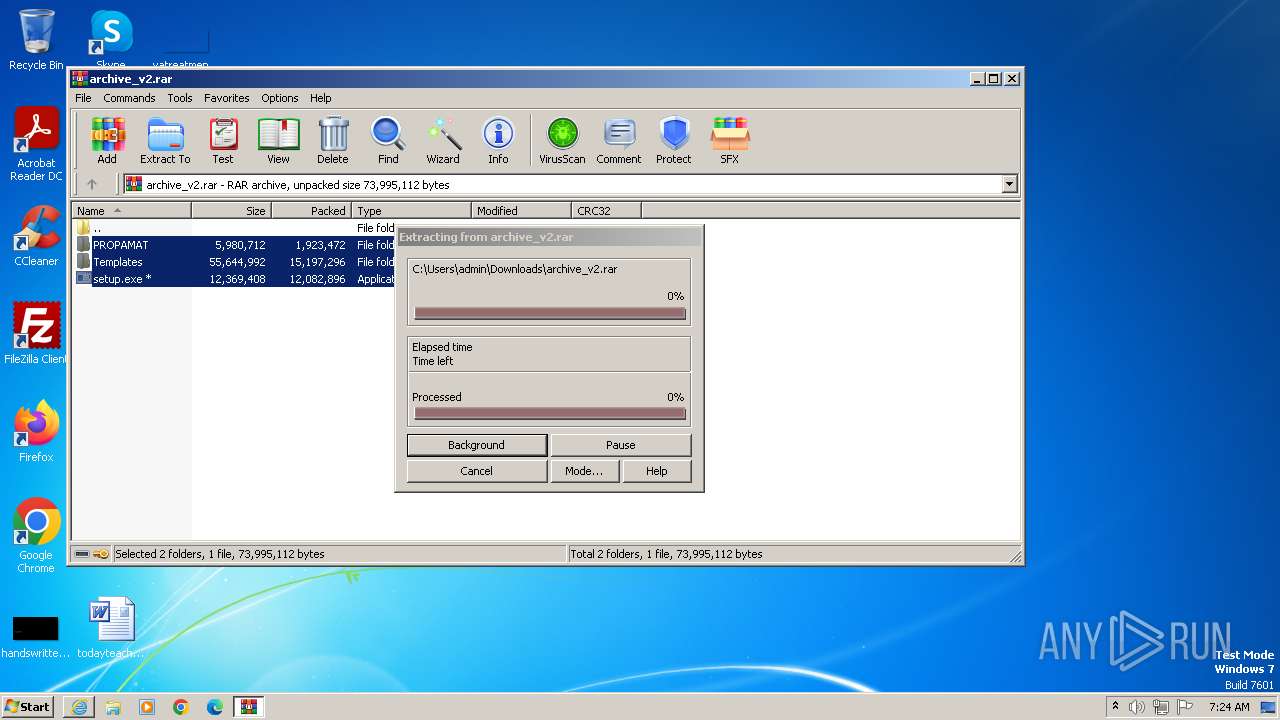Open handwritte file on desktop
Image resolution: width=1280 pixels, height=720 pixels.
36,635
